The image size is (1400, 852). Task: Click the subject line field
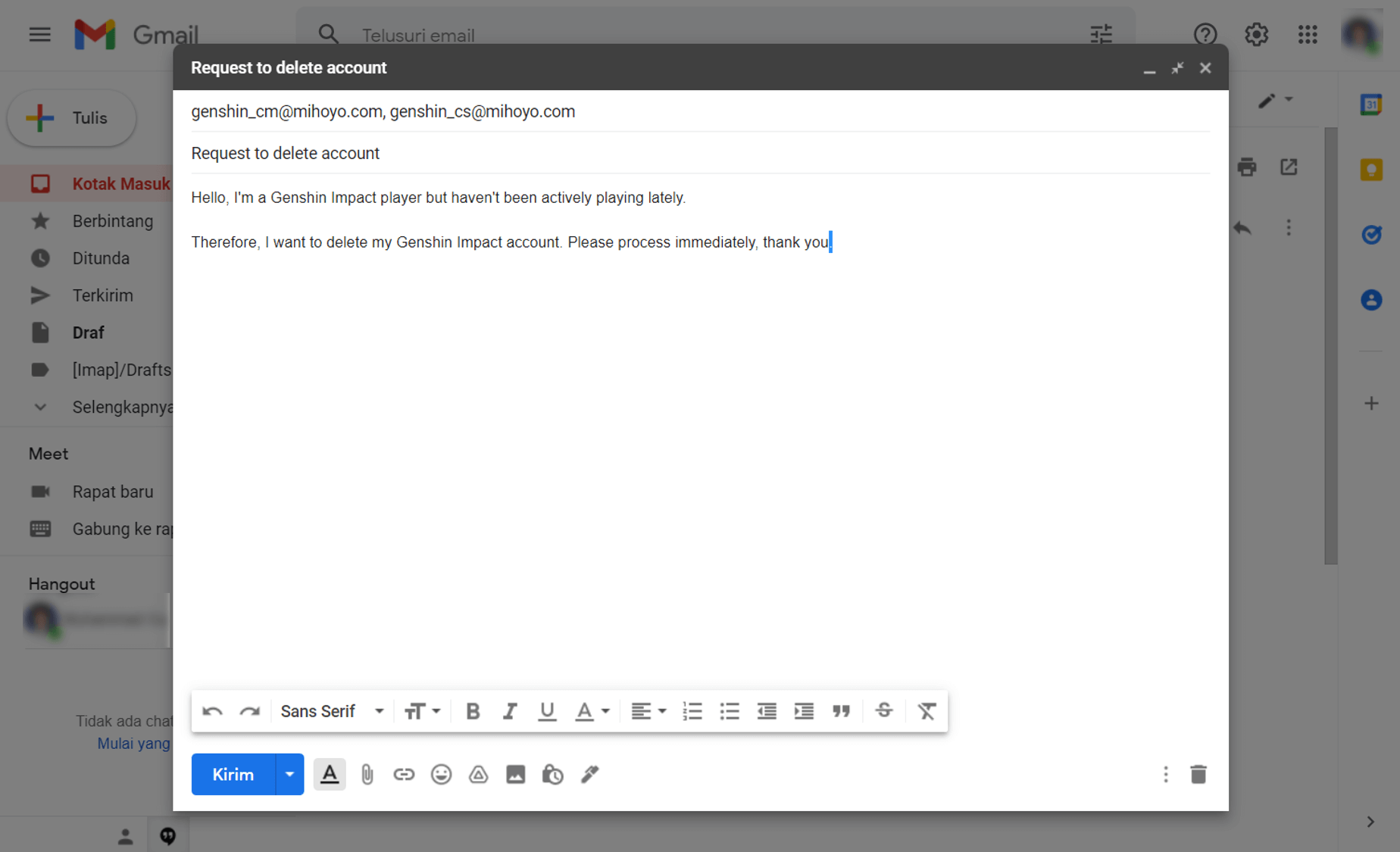pos(700,153)
